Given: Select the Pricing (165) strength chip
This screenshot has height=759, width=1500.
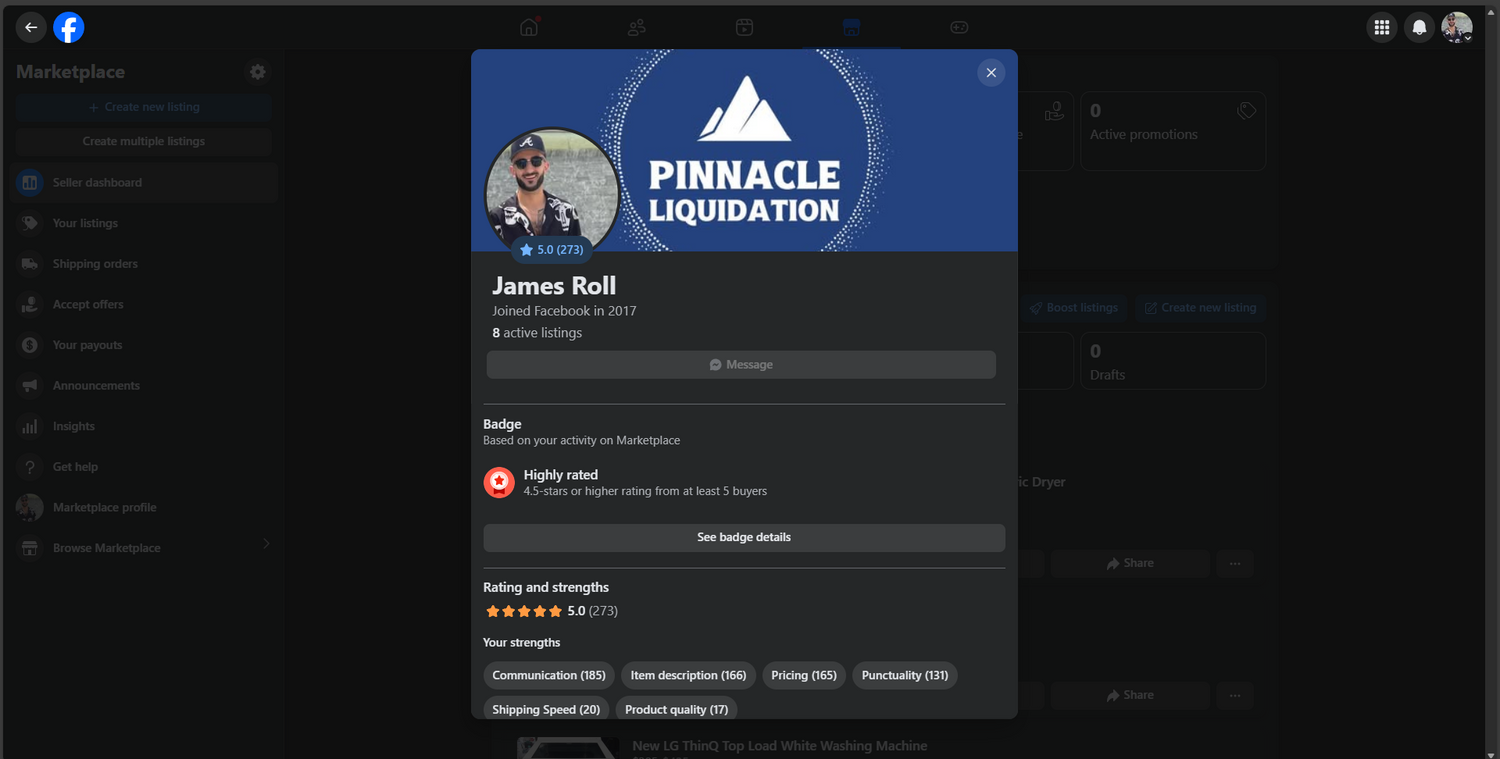Looking at the screenshot, I should click(804, 675).
